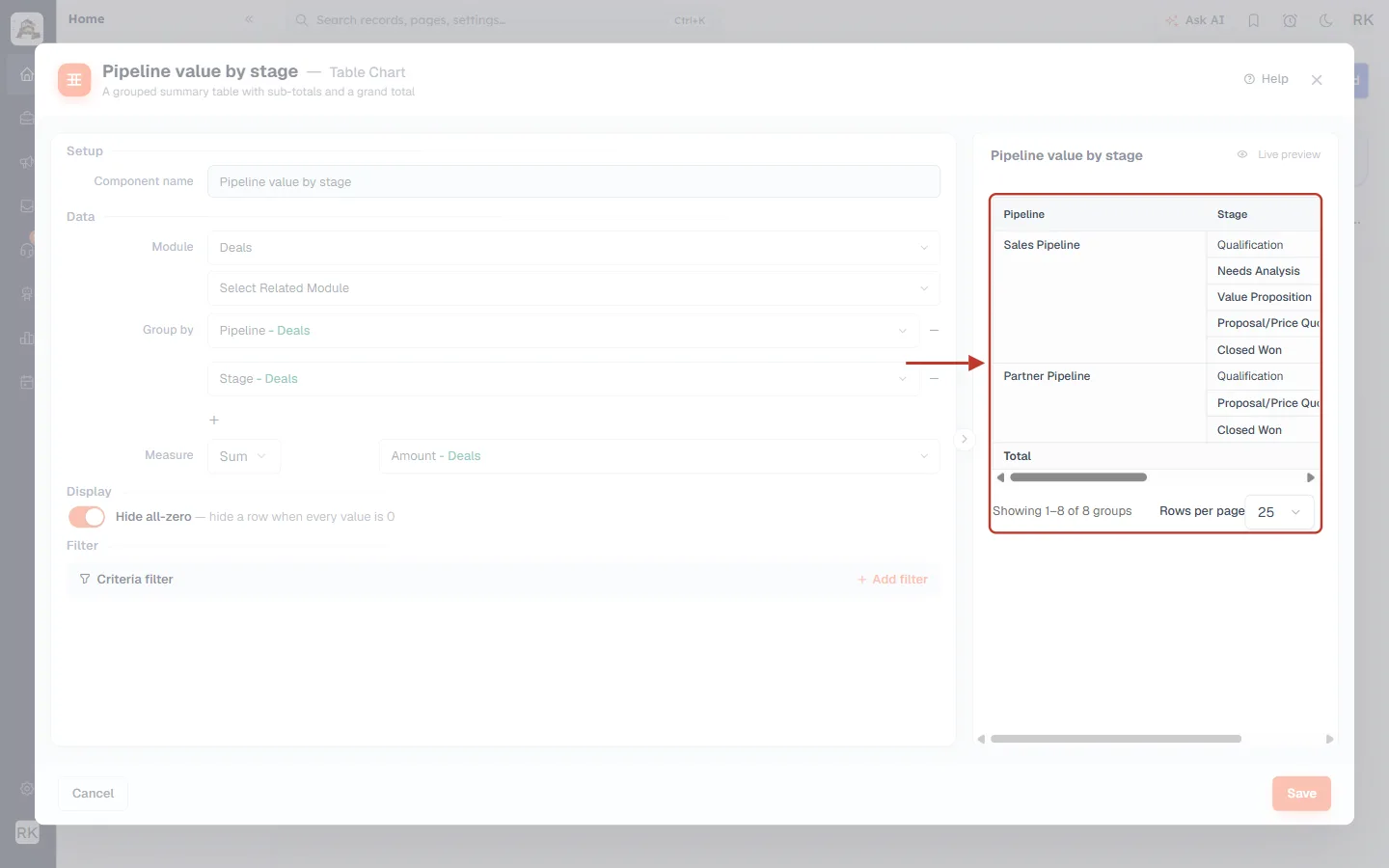The height and width of the screenshot is (868, 1389).
Task: Open the RK user avatar menu
Action: coord(1363,20)
